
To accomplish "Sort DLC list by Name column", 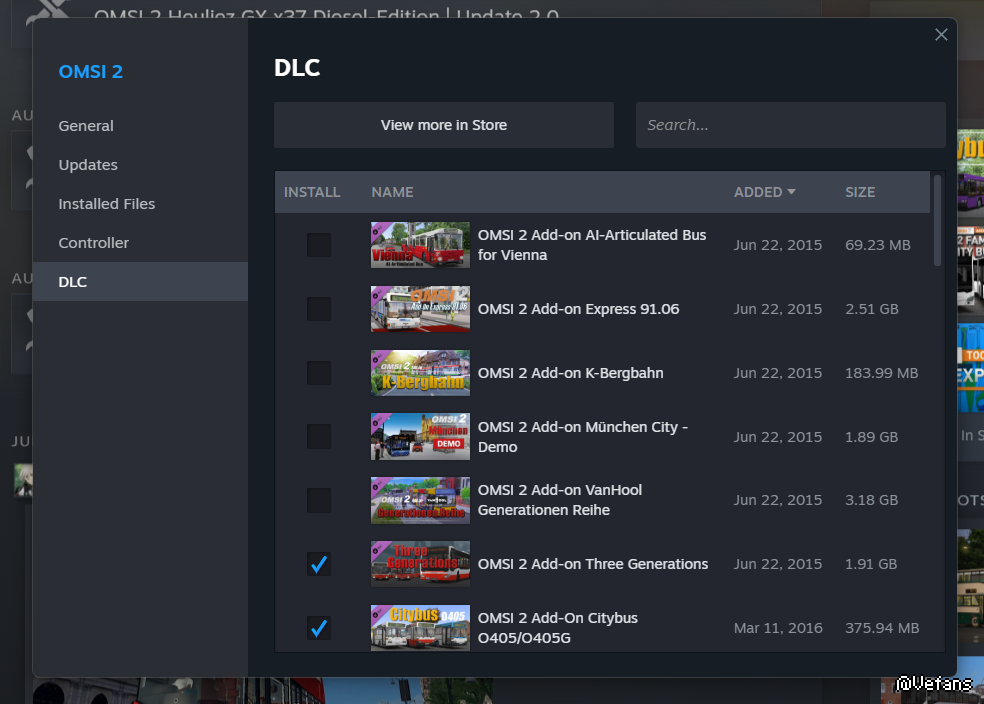I will point(392,192).
